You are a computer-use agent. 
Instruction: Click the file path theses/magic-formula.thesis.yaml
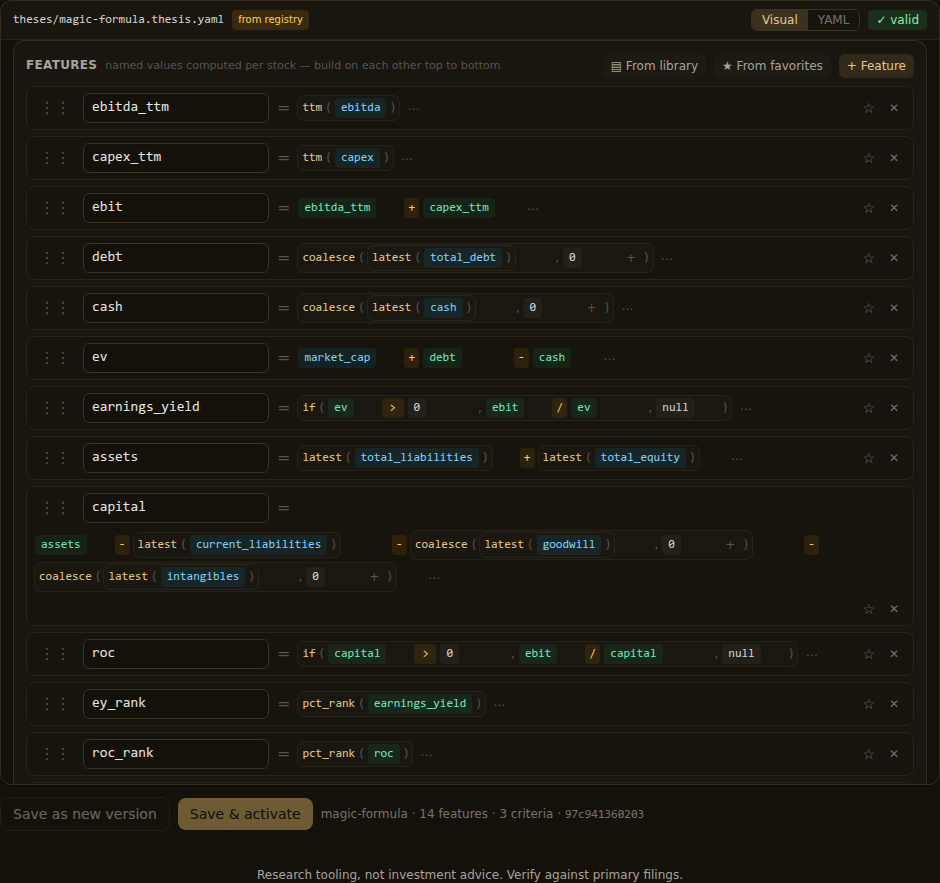click(118, 19)
